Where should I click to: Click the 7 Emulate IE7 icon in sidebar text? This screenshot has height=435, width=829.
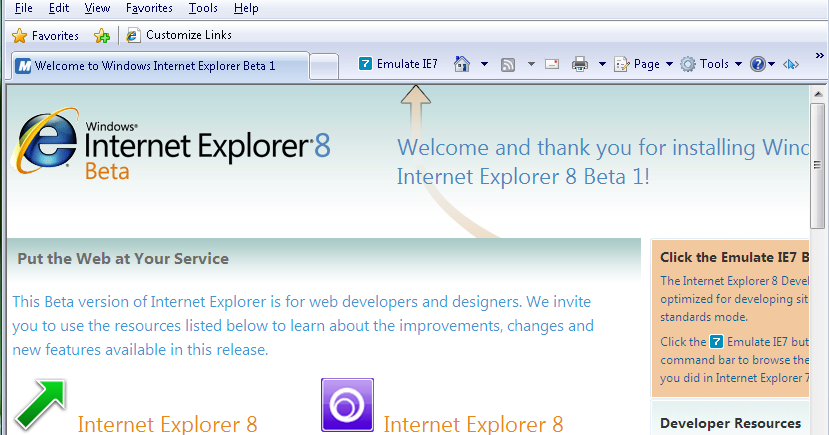(x=716, y=342)
